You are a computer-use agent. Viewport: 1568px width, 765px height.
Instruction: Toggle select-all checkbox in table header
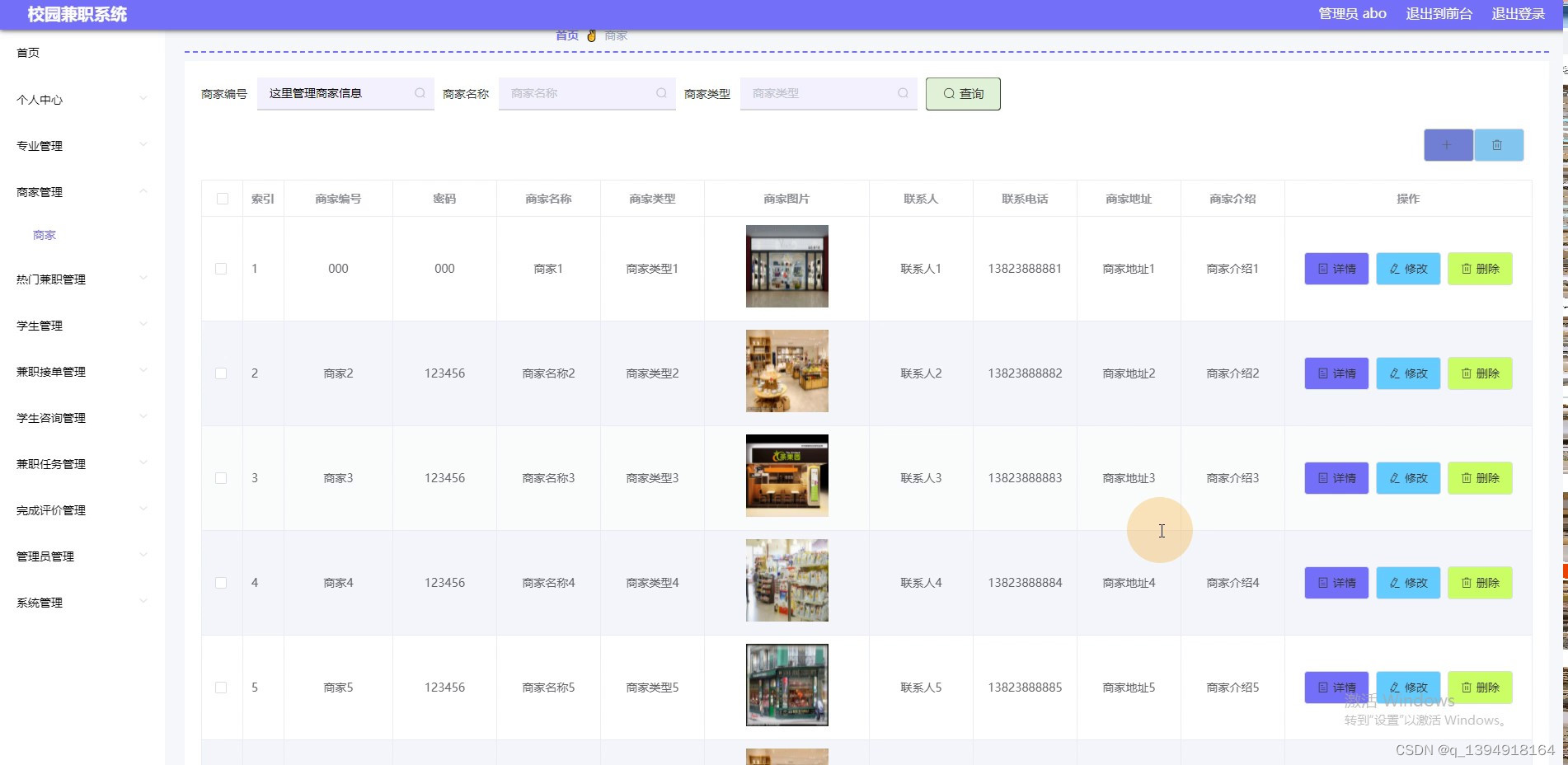tap(222, 199)
